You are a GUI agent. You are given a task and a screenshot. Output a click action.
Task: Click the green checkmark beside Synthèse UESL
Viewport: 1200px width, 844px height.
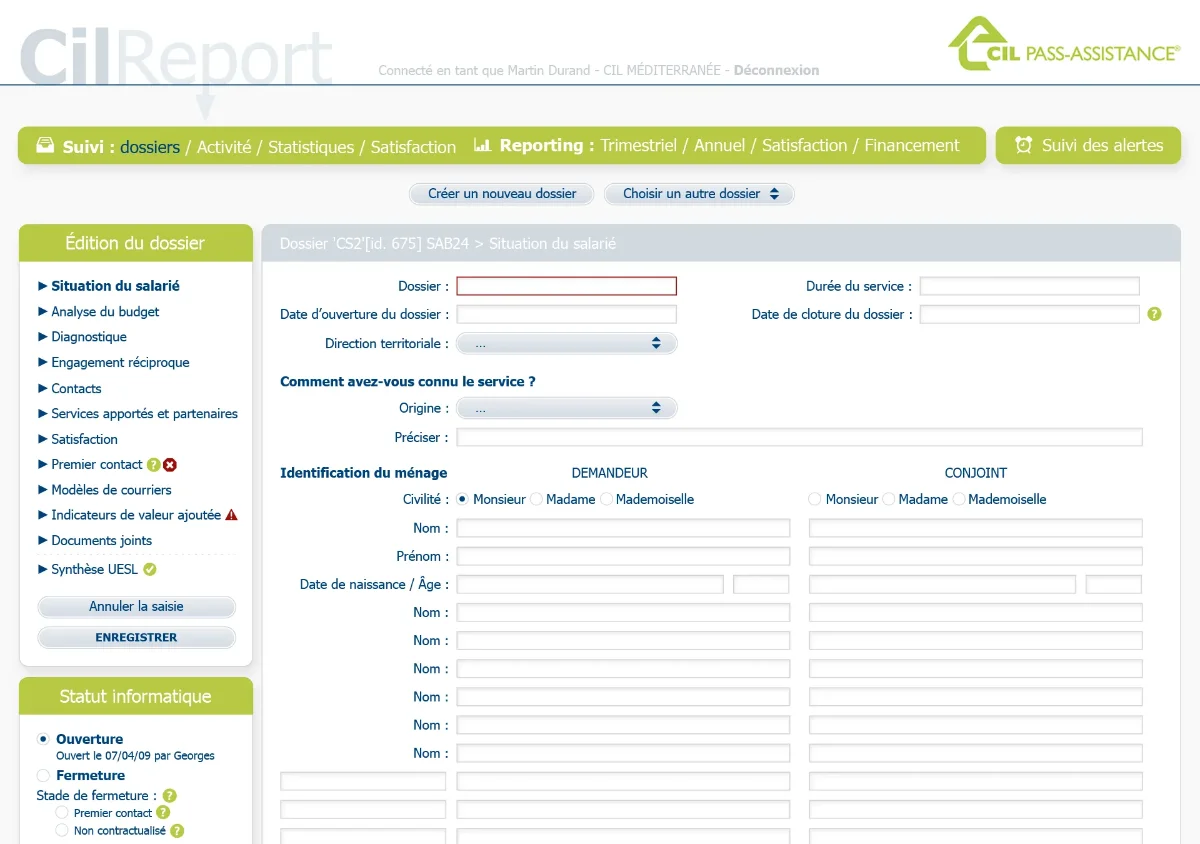coord(150,570)
